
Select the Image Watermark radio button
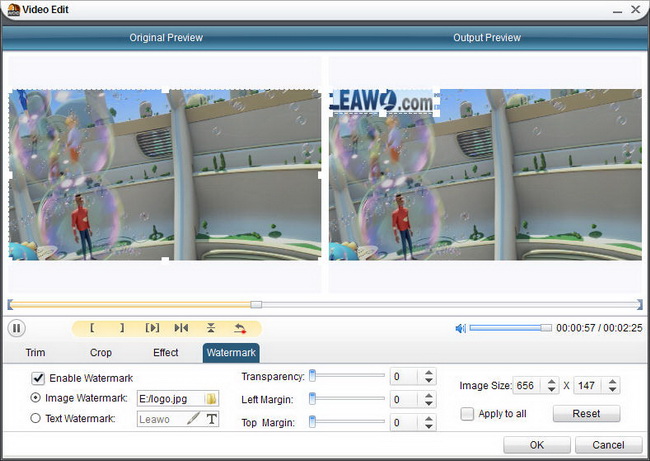coord(36,398)
